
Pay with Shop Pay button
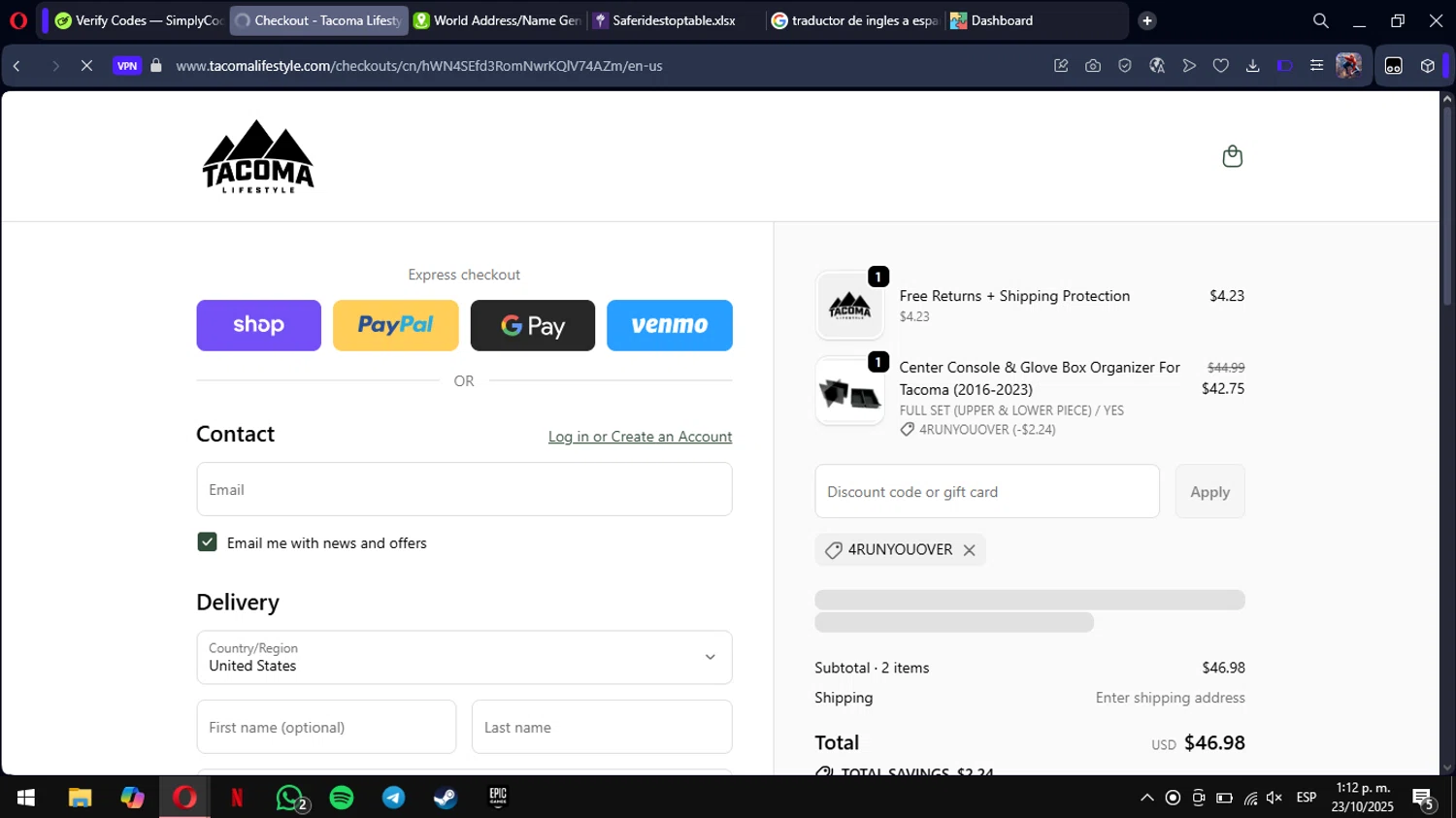tap(258, 325)
